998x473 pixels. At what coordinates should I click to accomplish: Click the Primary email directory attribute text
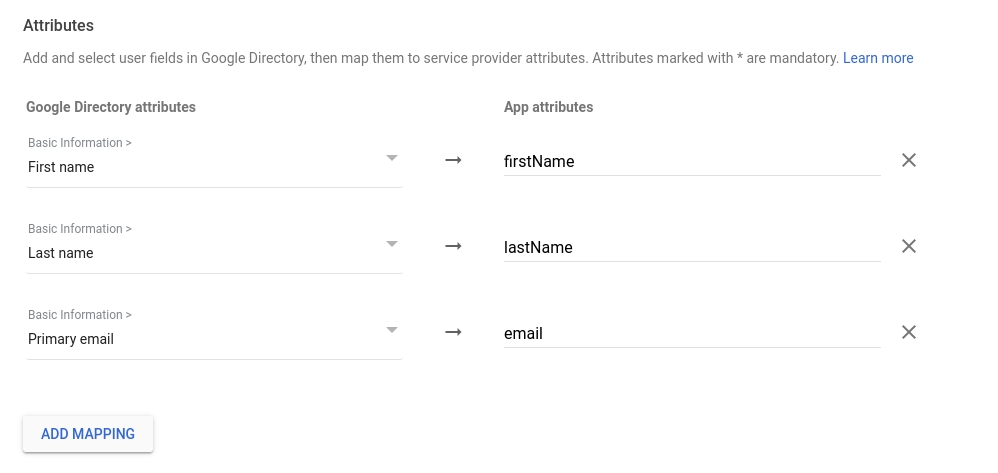click(71, 339)
